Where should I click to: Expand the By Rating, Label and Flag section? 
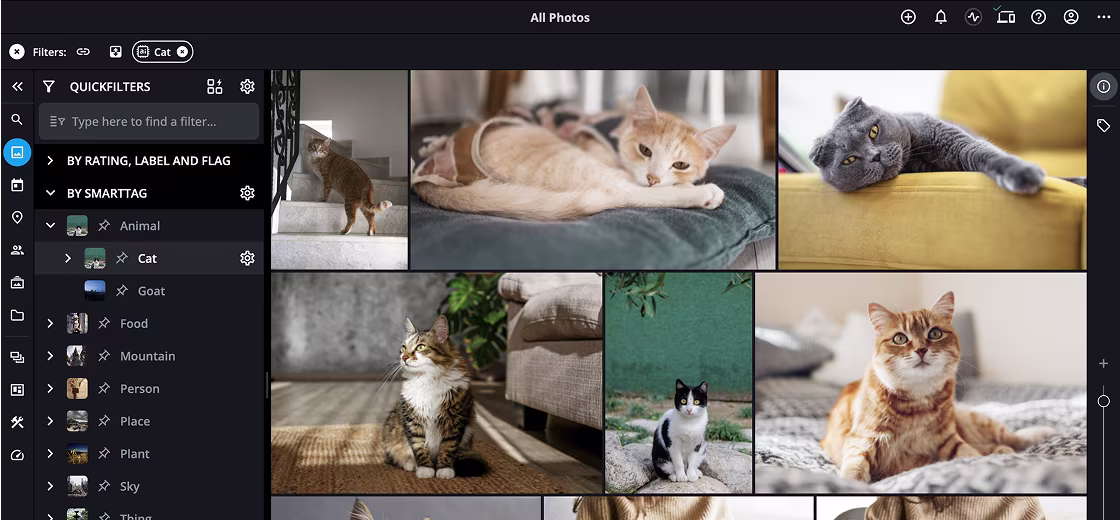[50, 161]
